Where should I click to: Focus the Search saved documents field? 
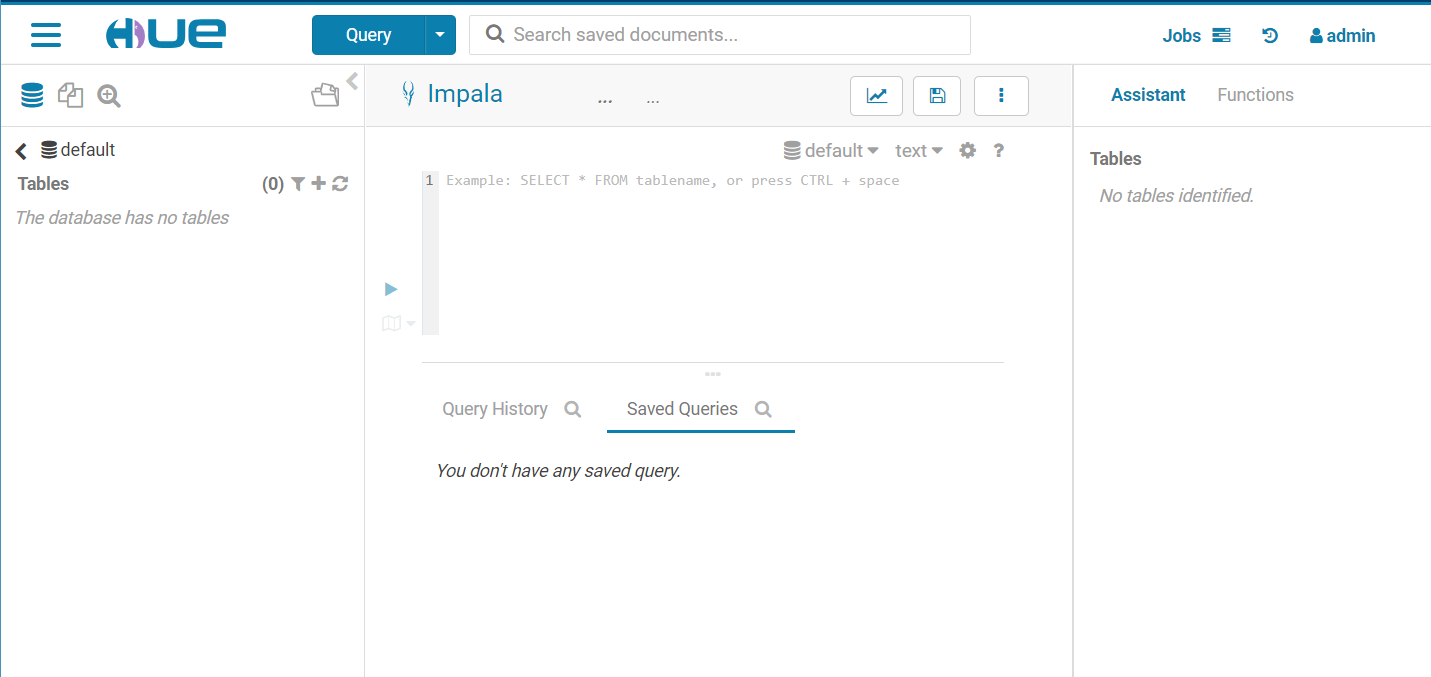tap(720, 35)
